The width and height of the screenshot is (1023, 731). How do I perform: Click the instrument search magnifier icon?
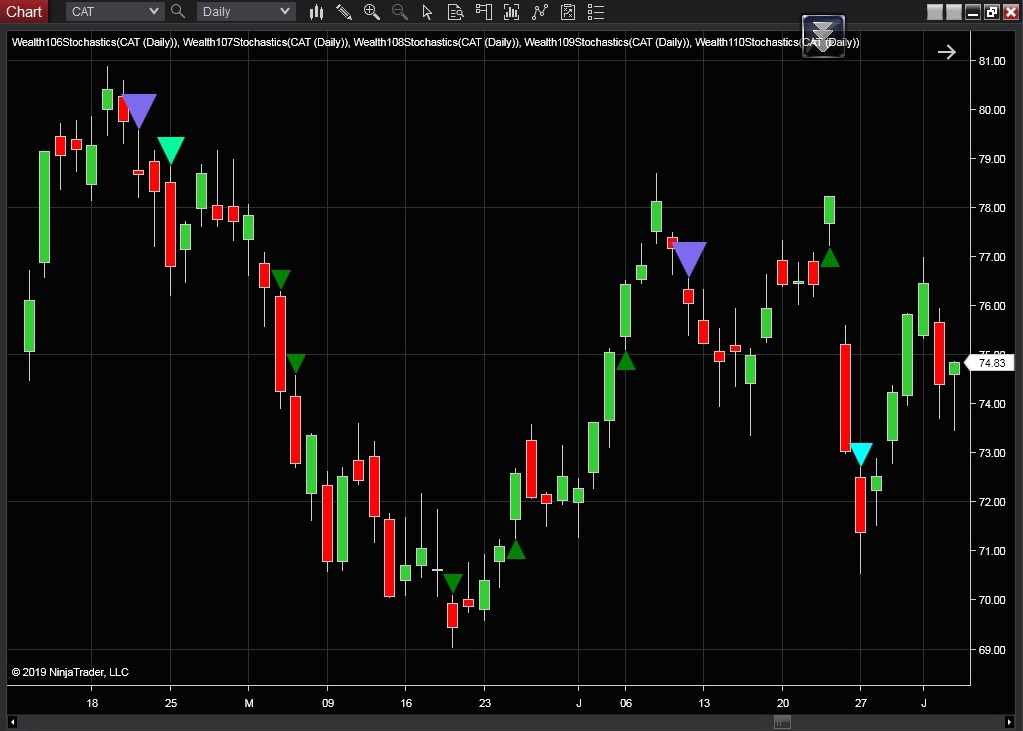point(178,12)
